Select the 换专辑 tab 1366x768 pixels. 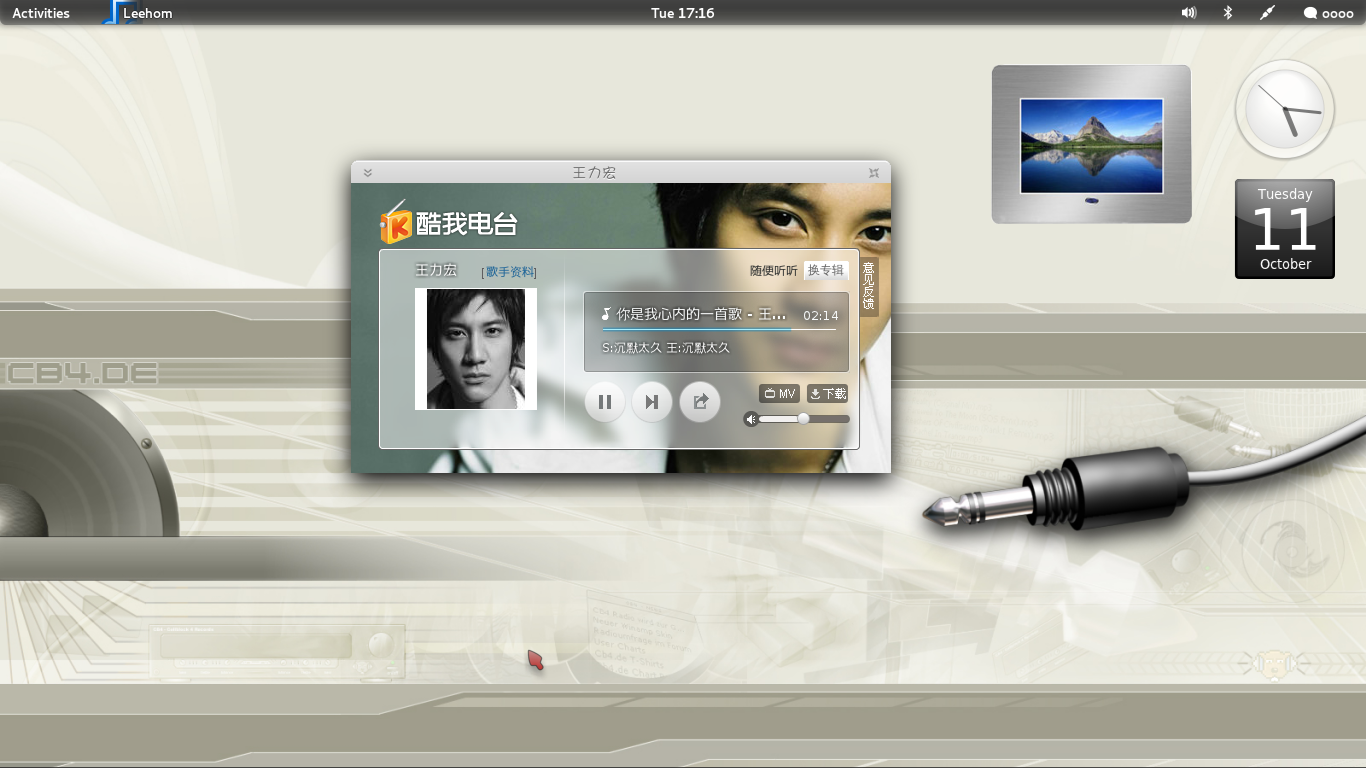click(826, 270)
